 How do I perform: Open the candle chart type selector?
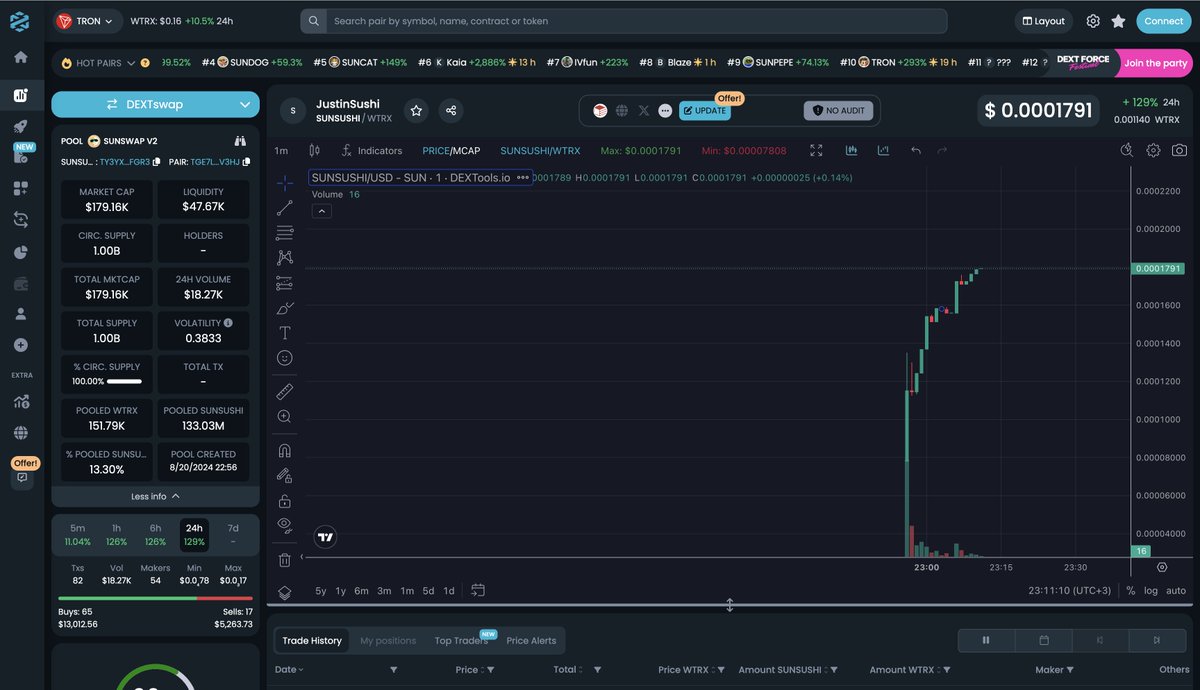[314, 151]
